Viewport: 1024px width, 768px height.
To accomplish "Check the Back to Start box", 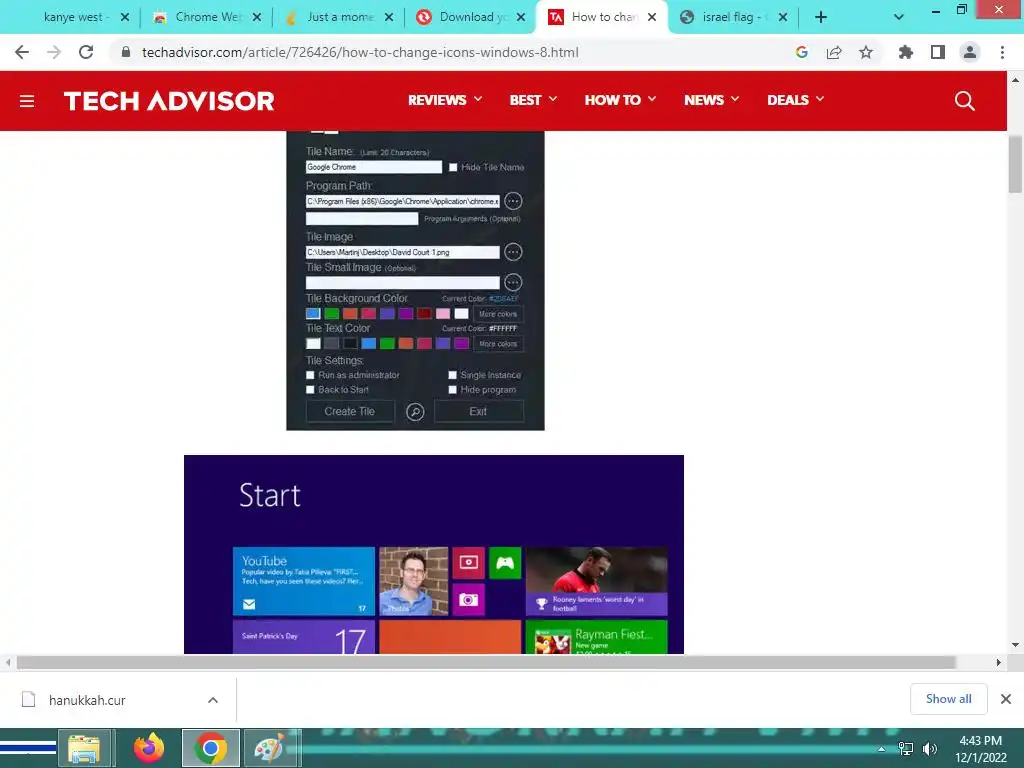I will (310, 390).
